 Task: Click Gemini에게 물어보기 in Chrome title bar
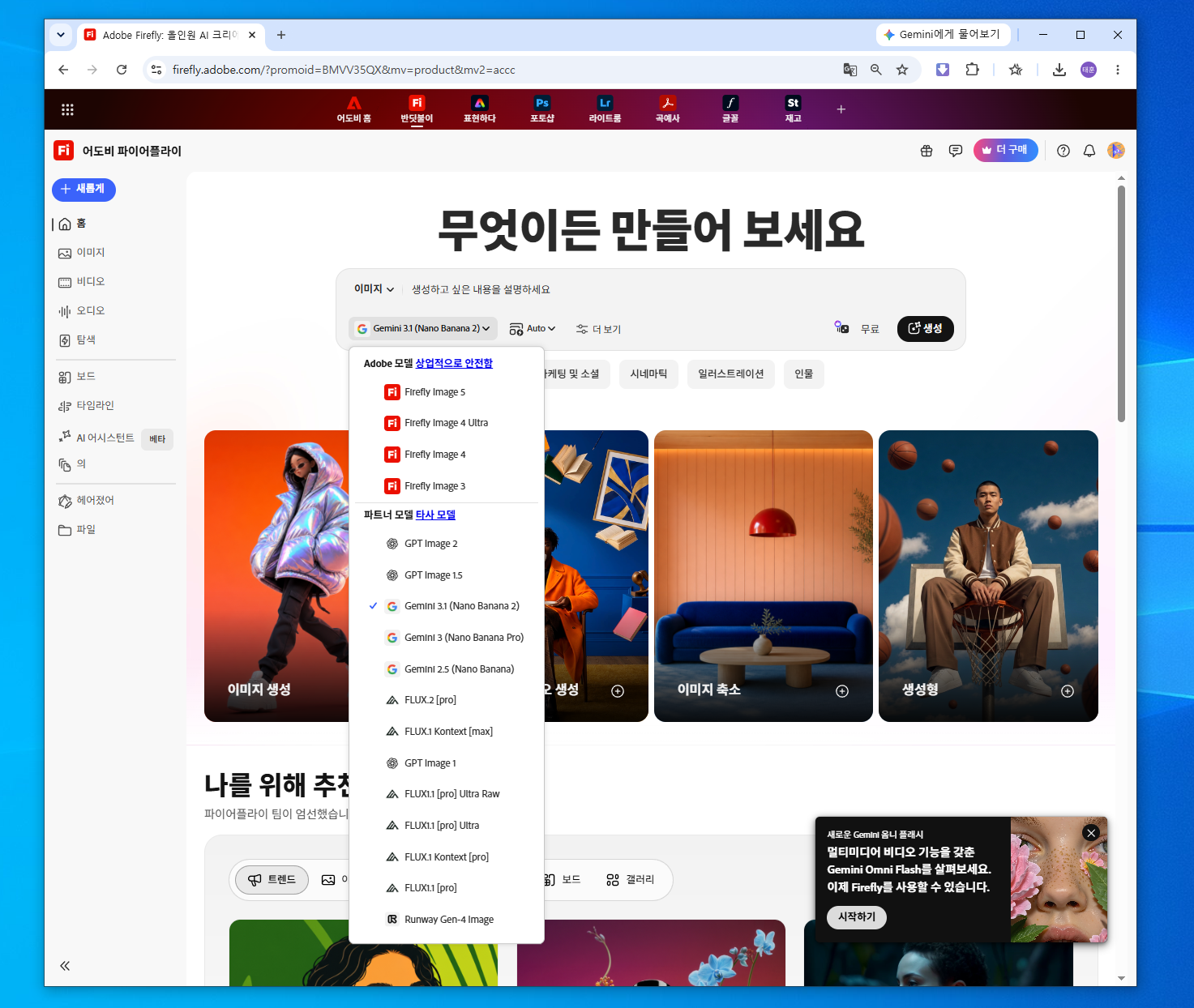pos(942,35)
